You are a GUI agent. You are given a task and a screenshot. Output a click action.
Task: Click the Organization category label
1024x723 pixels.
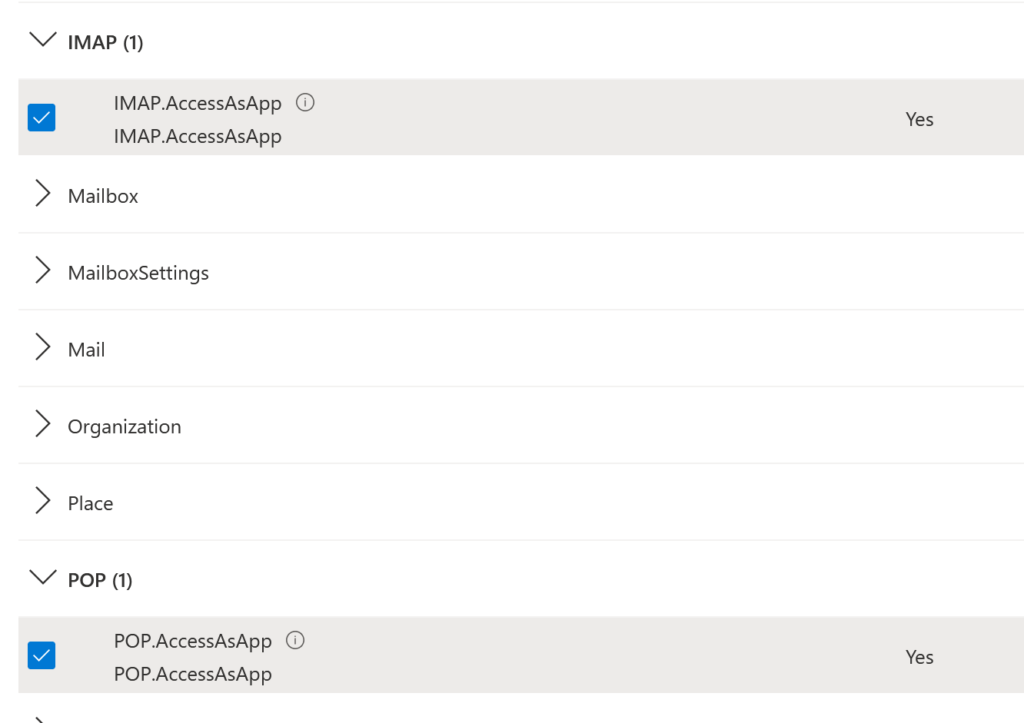124,427
